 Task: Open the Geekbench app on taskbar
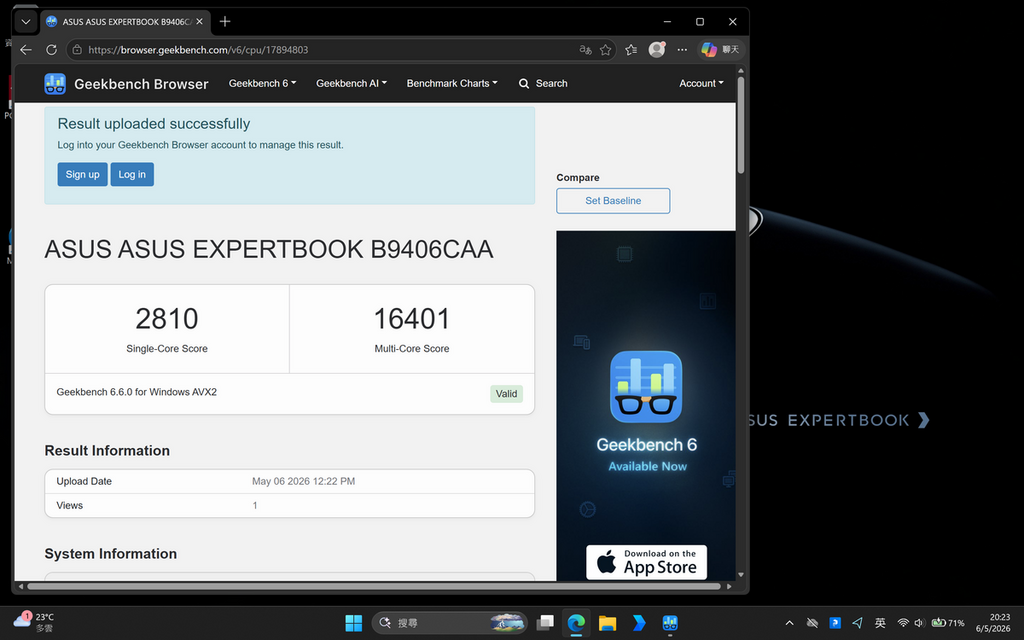pos(670,623)
